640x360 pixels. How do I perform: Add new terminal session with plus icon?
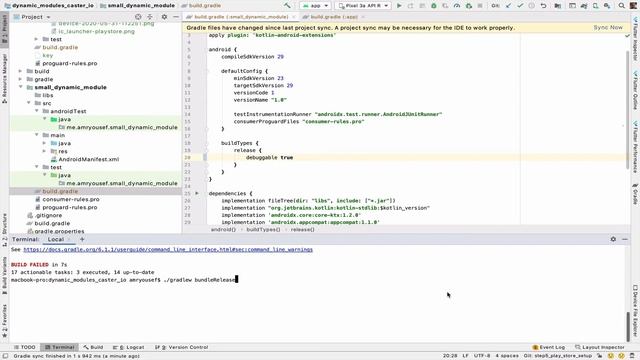point(82,239)
